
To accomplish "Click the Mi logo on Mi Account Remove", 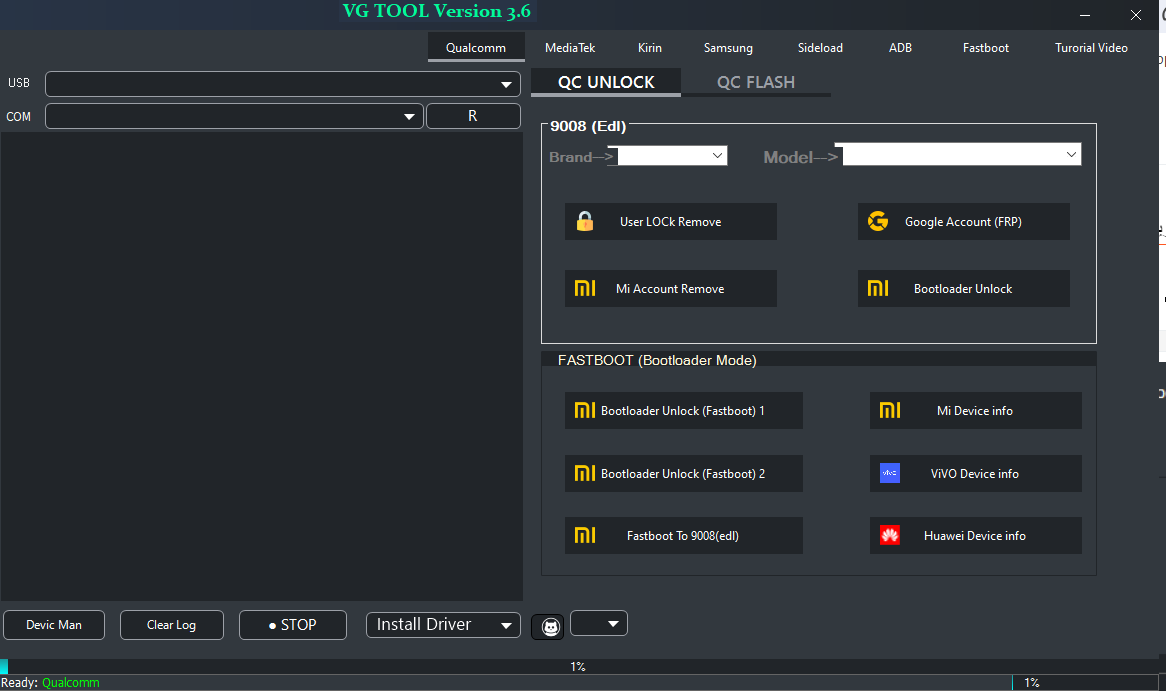I will [584, 288].
